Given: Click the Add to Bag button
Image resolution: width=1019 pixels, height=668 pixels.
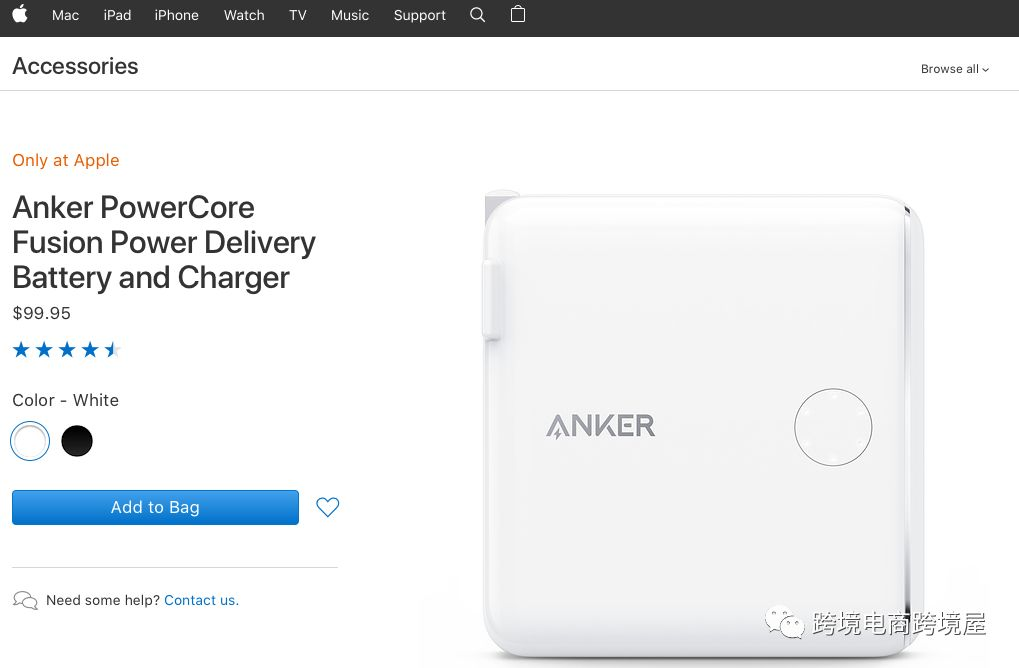Looking at the screenshot, I should (155, 507).
